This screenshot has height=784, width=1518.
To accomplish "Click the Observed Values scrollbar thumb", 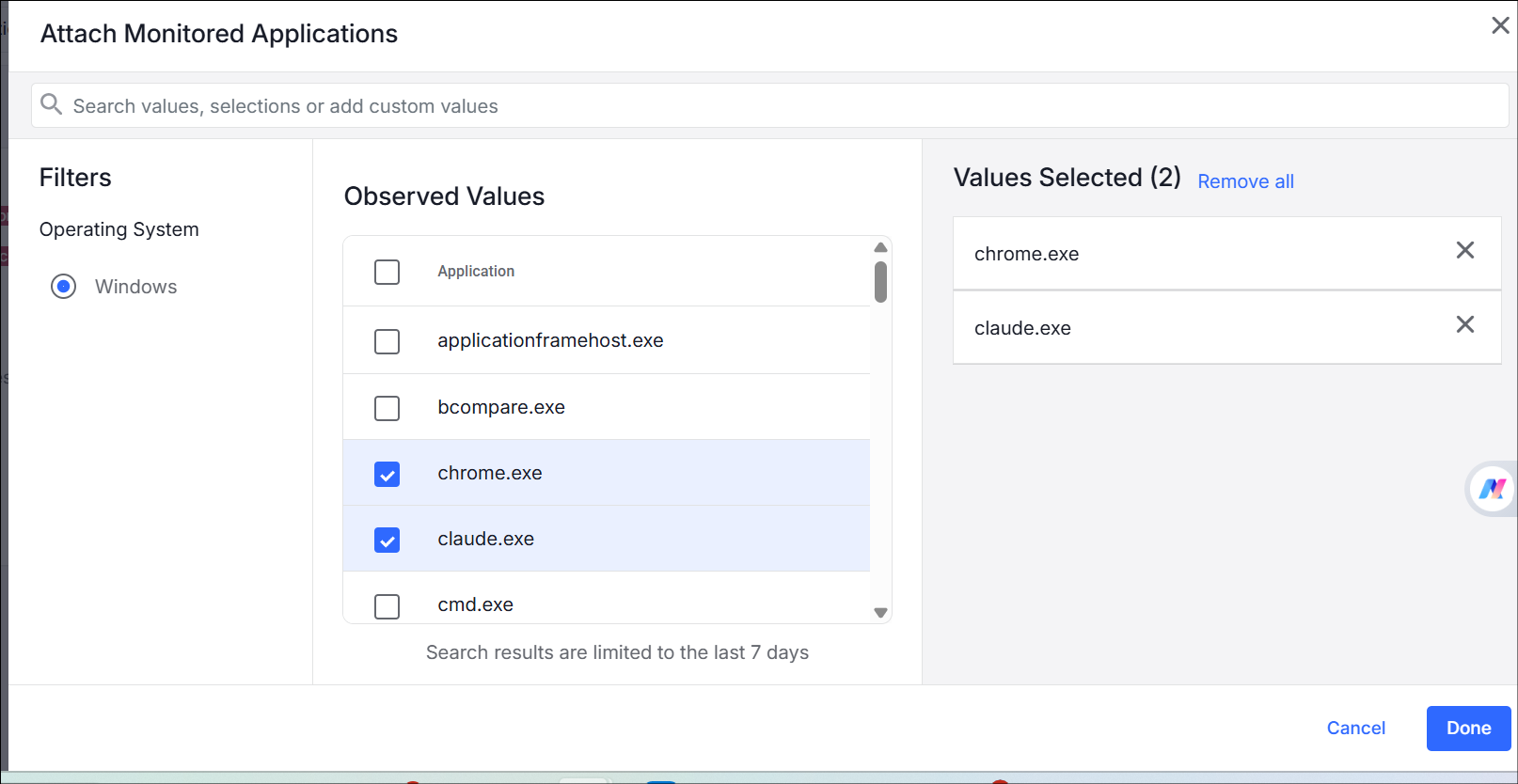I will coord(880,282).
